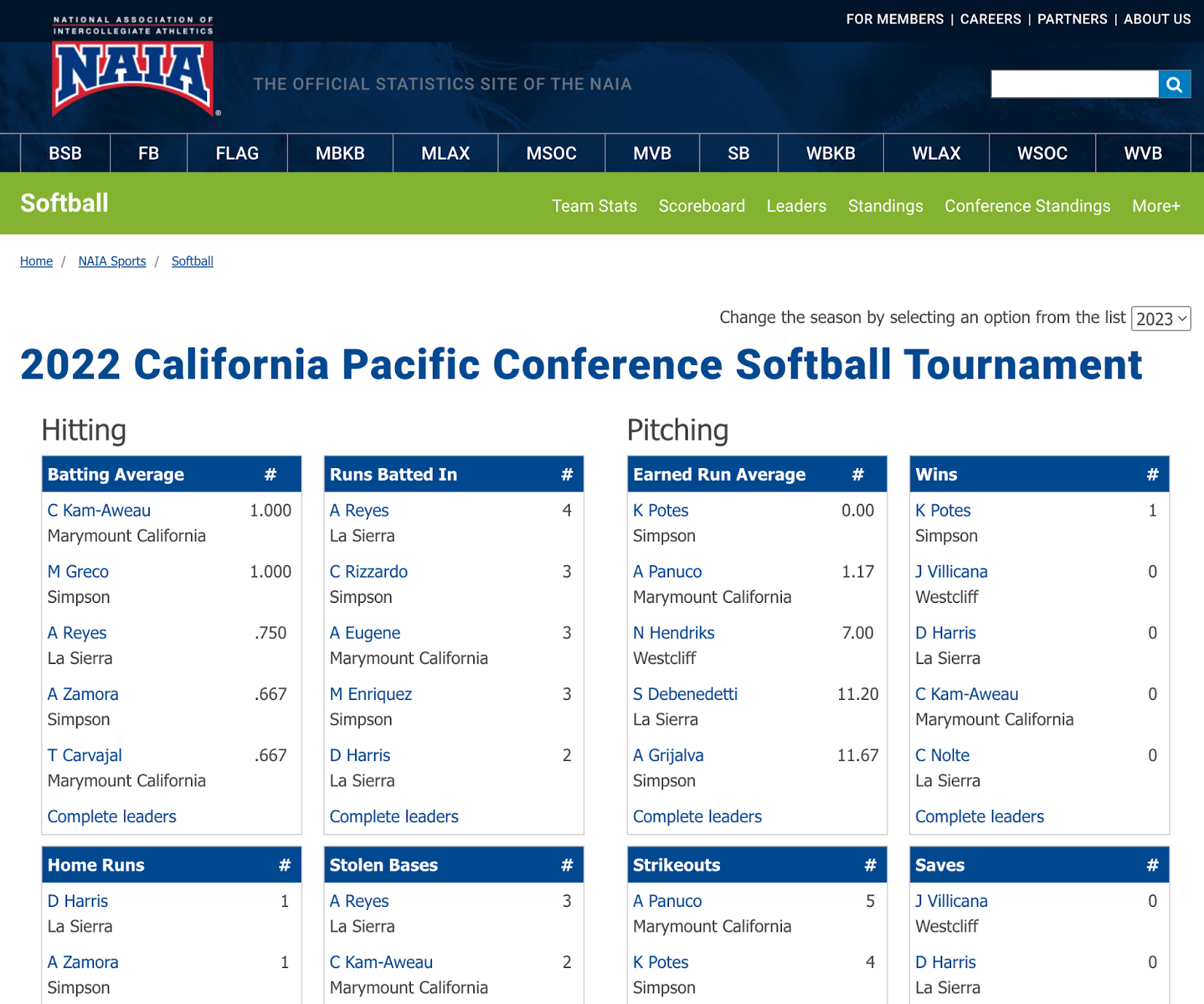This screenshot has width=1204, height=1004.
Task: View complete Batting Average leaders
Action: click(112, 817)
